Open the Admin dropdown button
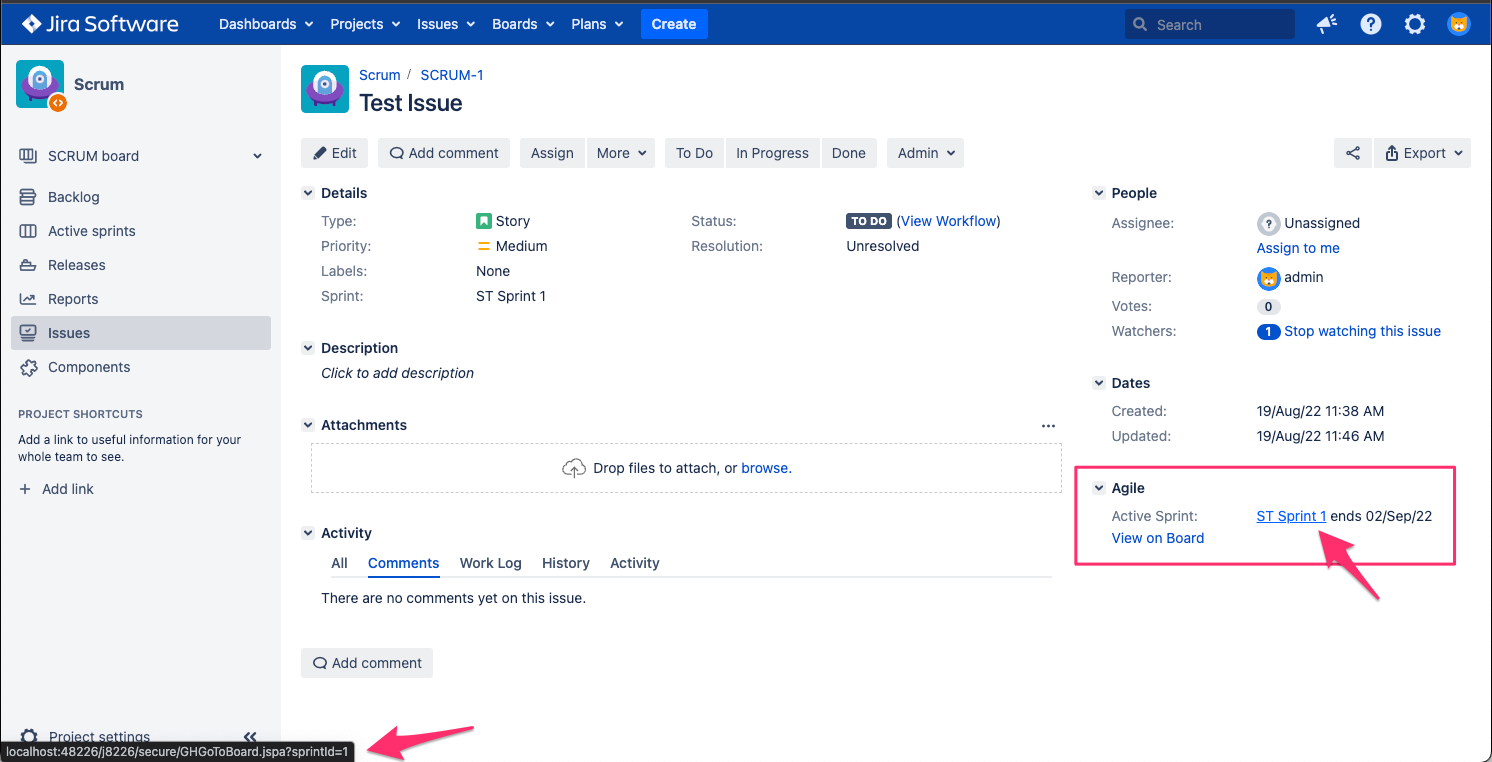Image resolution: width=1492 pixels, height=762 pixels. [x=925, y=153]
